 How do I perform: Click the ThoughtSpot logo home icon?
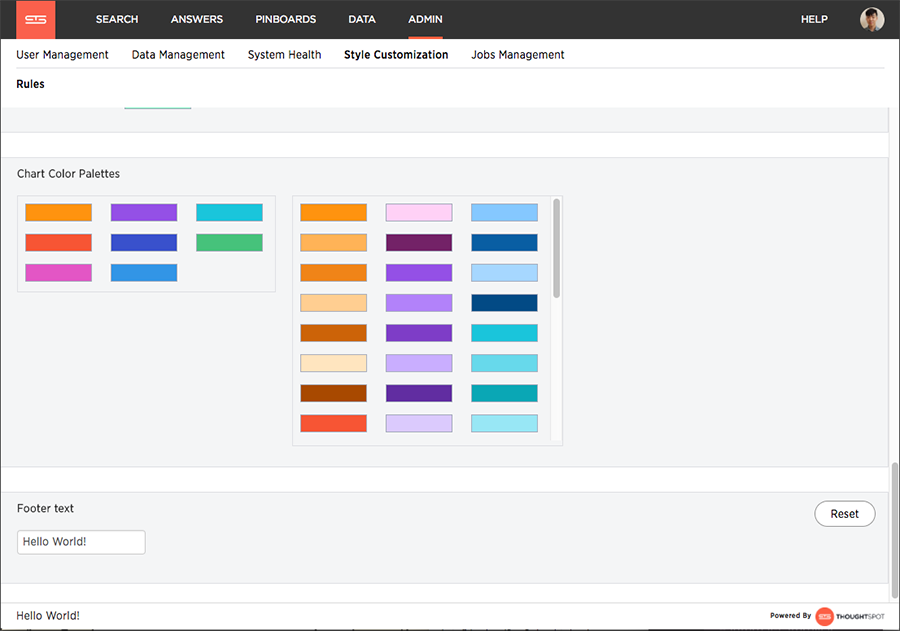(x=36, y=20)
